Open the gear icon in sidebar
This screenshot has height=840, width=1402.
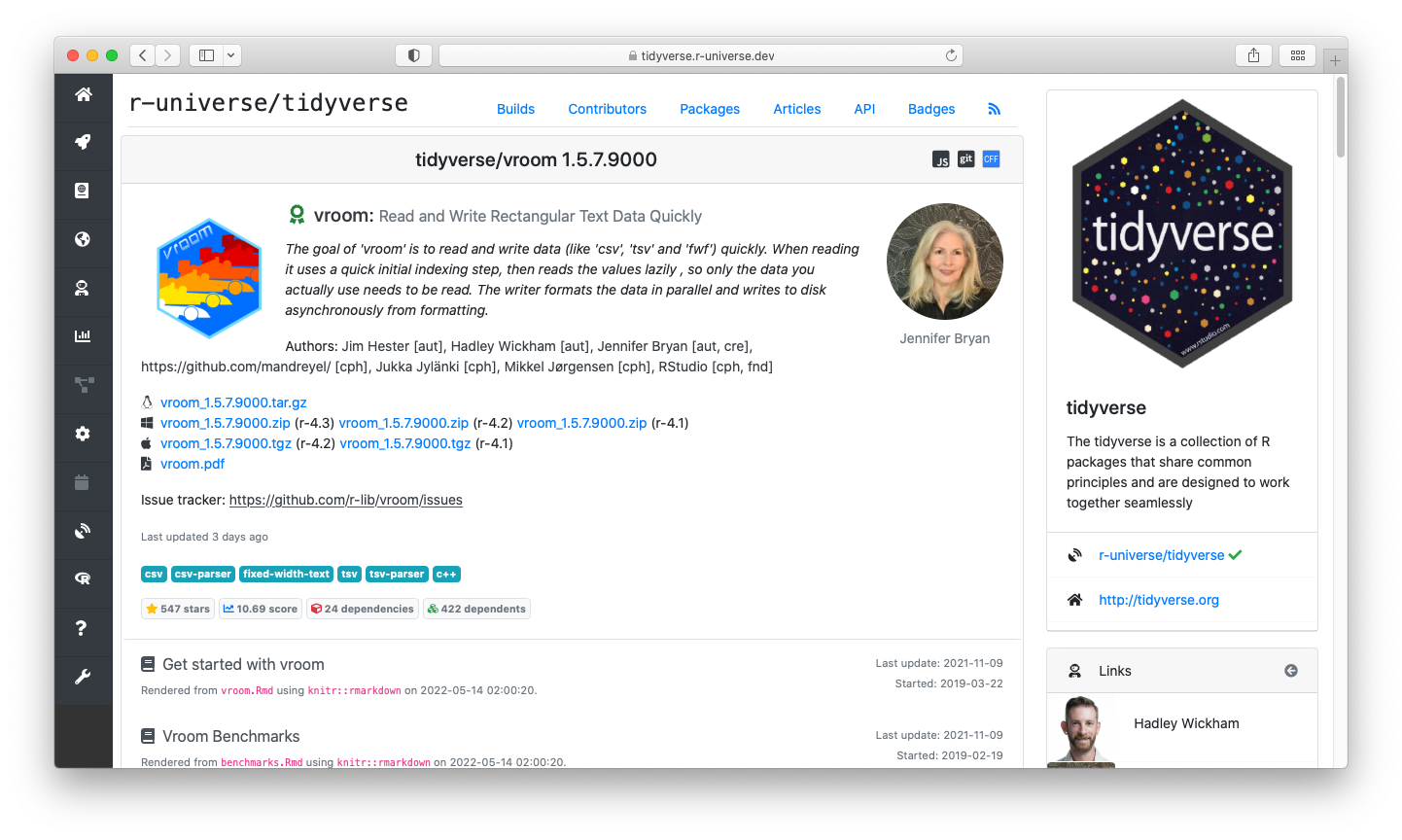[x=84, y=434]
